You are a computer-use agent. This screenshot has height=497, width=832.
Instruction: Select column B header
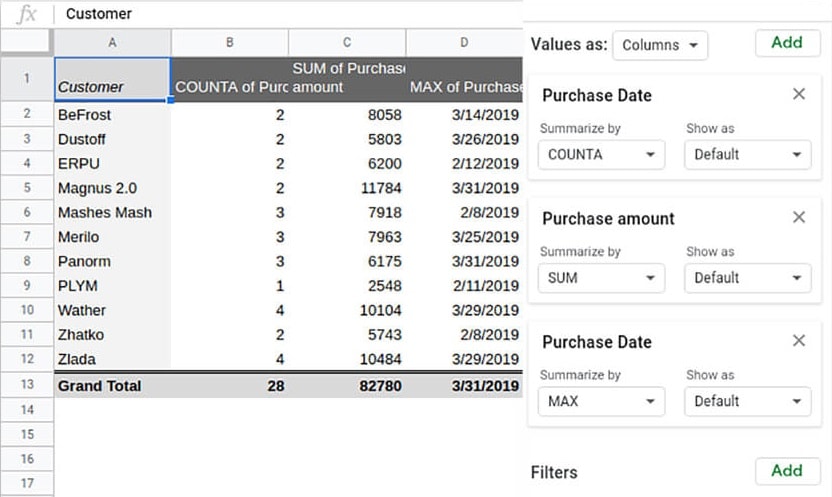coord(230,42)
